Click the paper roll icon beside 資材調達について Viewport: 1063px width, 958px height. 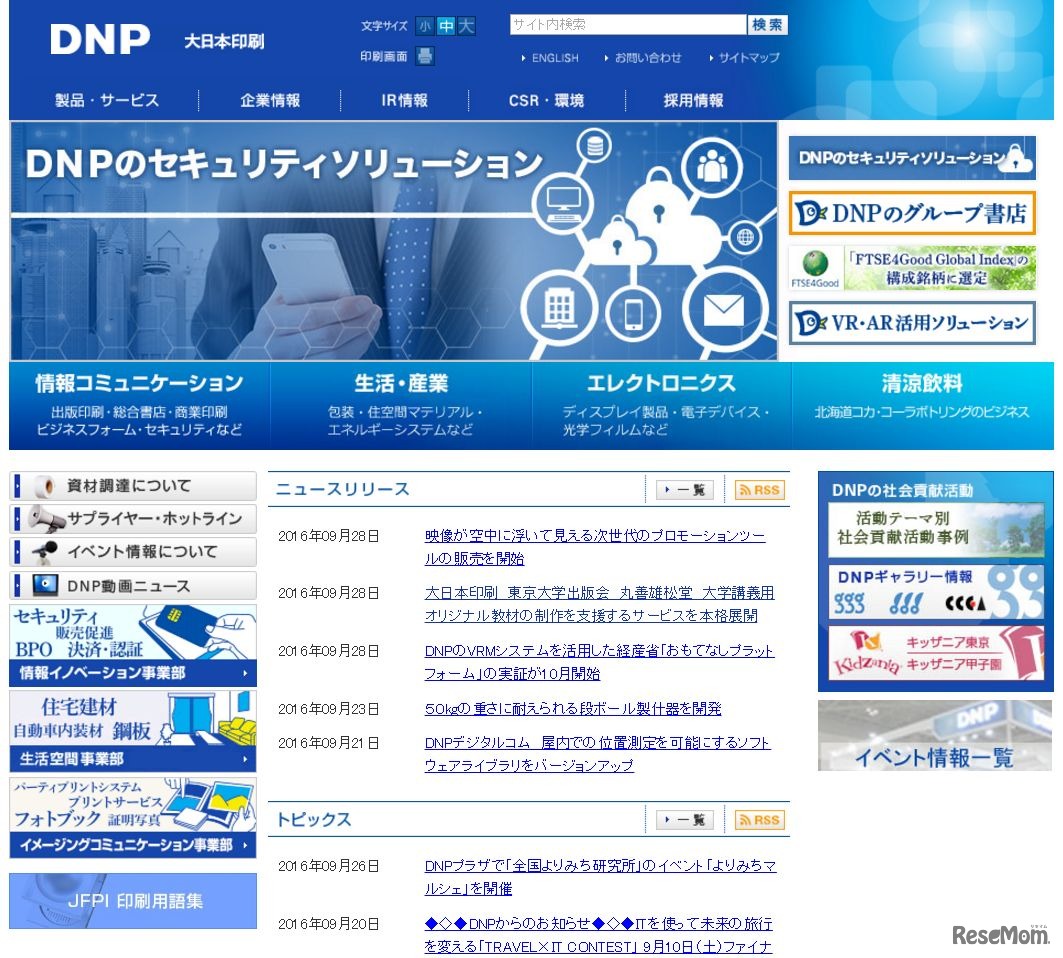click(45, 486)
